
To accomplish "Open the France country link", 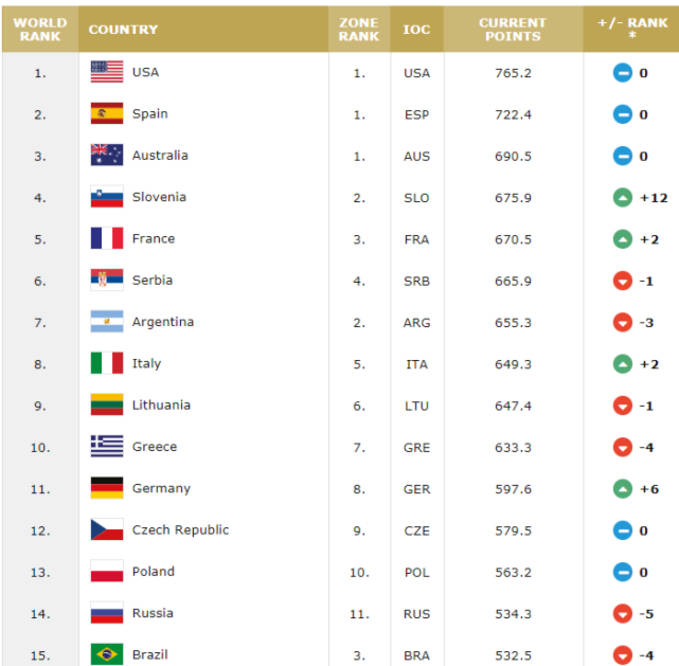I will pyautogui.click(x=153, y=238).
